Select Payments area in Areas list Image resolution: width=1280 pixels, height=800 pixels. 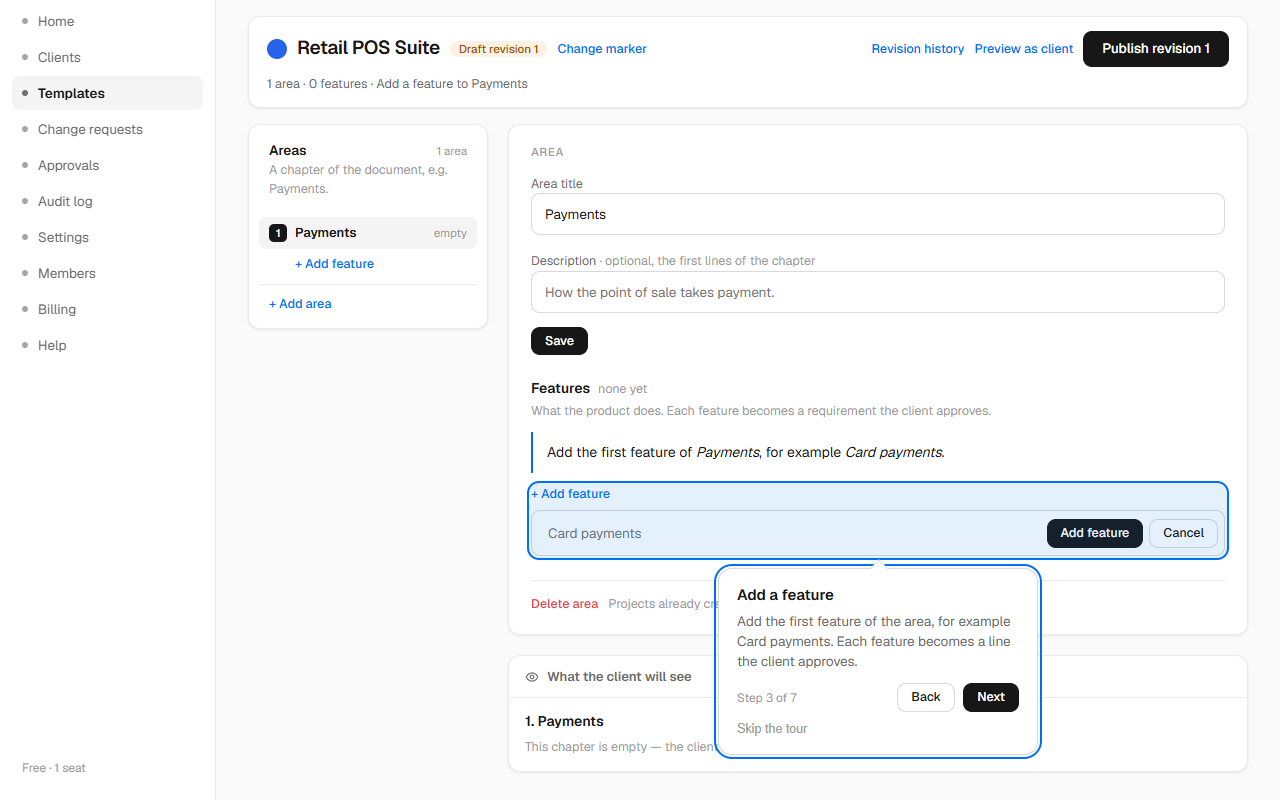pos(368,233)
